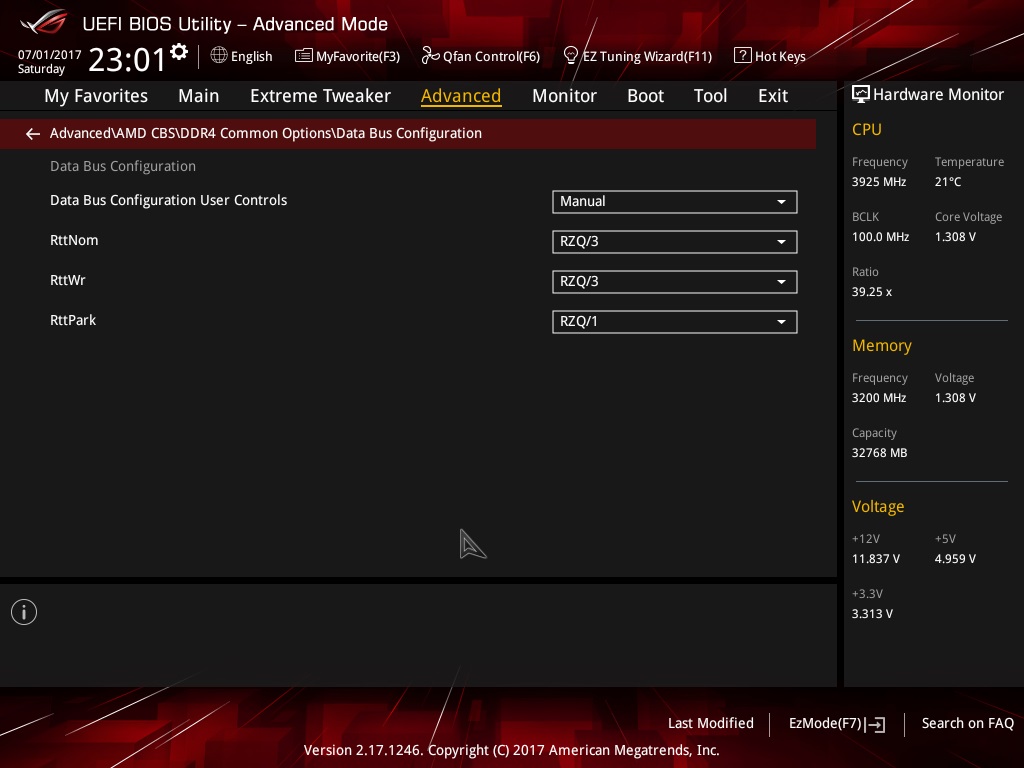Screen dimensions: 1024x768
Task: Click the globe language icon
Action: pyautogui.click(x=219, y=56)
